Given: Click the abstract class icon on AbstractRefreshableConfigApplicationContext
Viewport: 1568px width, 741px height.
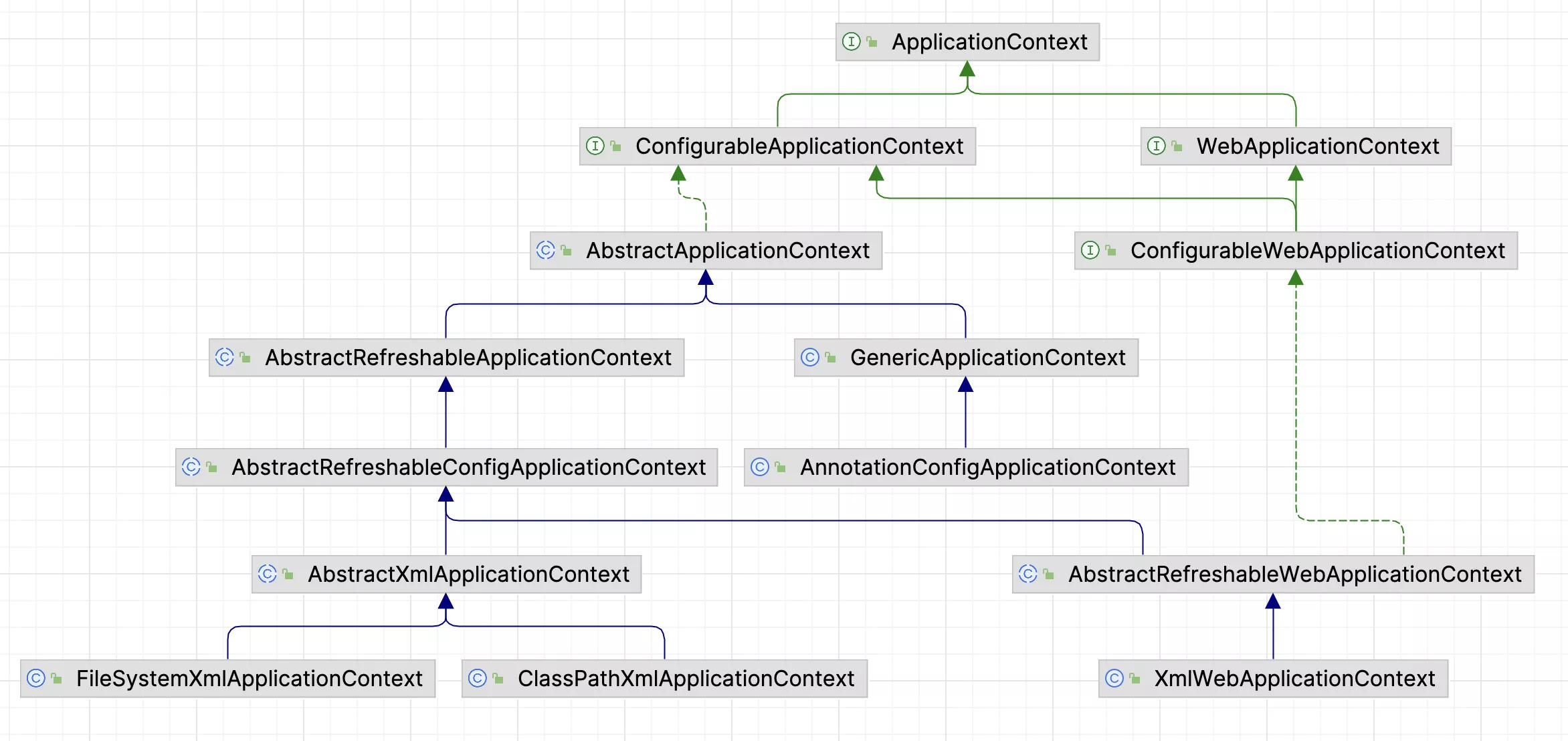Looking at the screenshot, I should [x=191, y=467].
